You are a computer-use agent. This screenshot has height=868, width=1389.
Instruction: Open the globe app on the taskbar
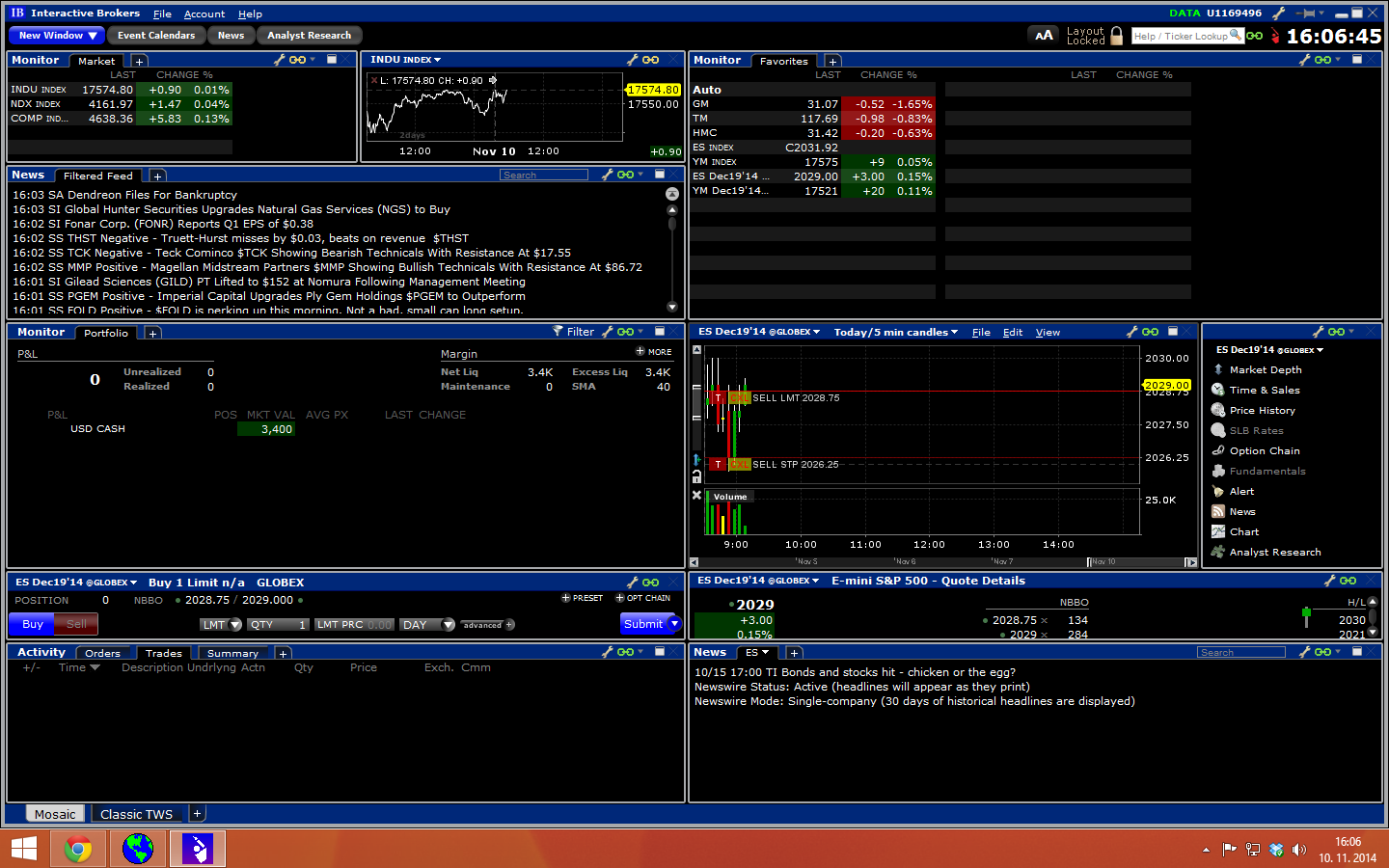click(x=138, y=849)
